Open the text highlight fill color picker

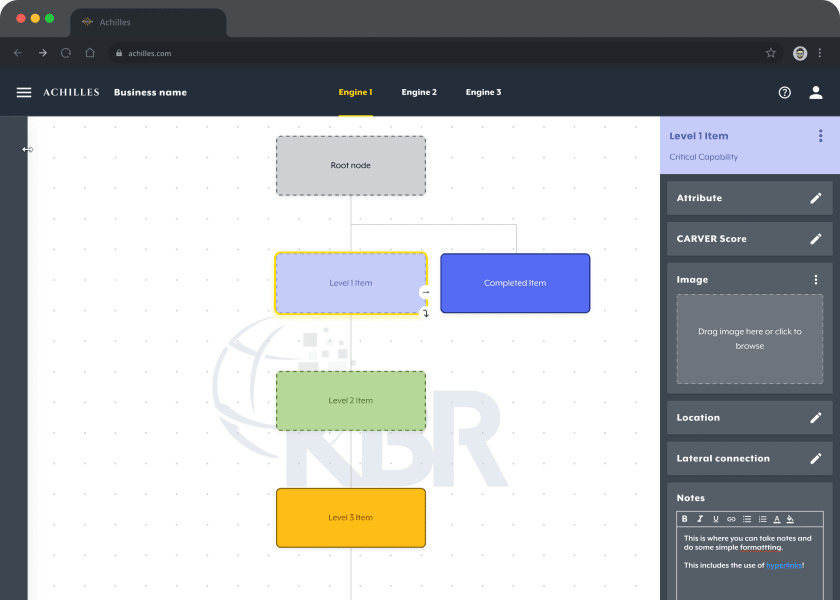[790, 519]
